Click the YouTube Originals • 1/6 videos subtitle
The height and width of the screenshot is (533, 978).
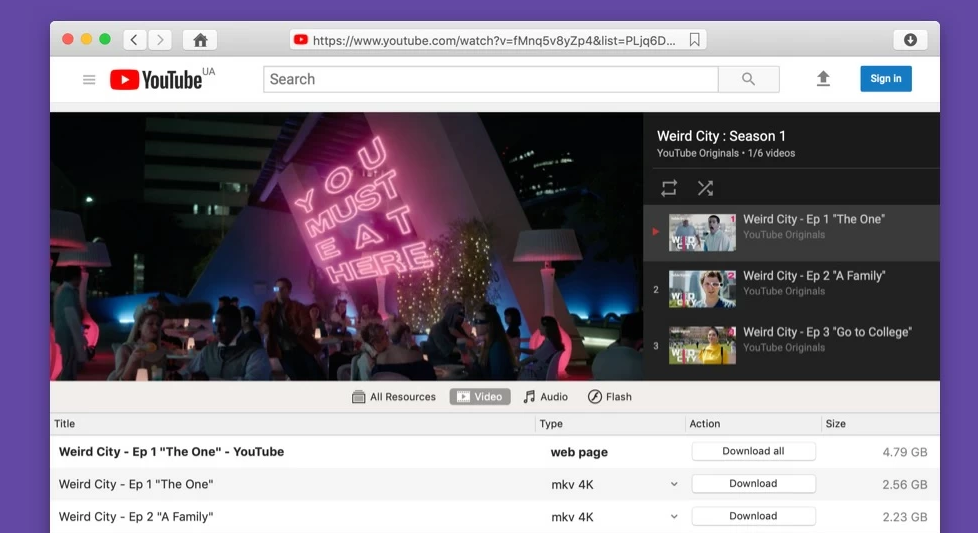click(x=726, y=153)
